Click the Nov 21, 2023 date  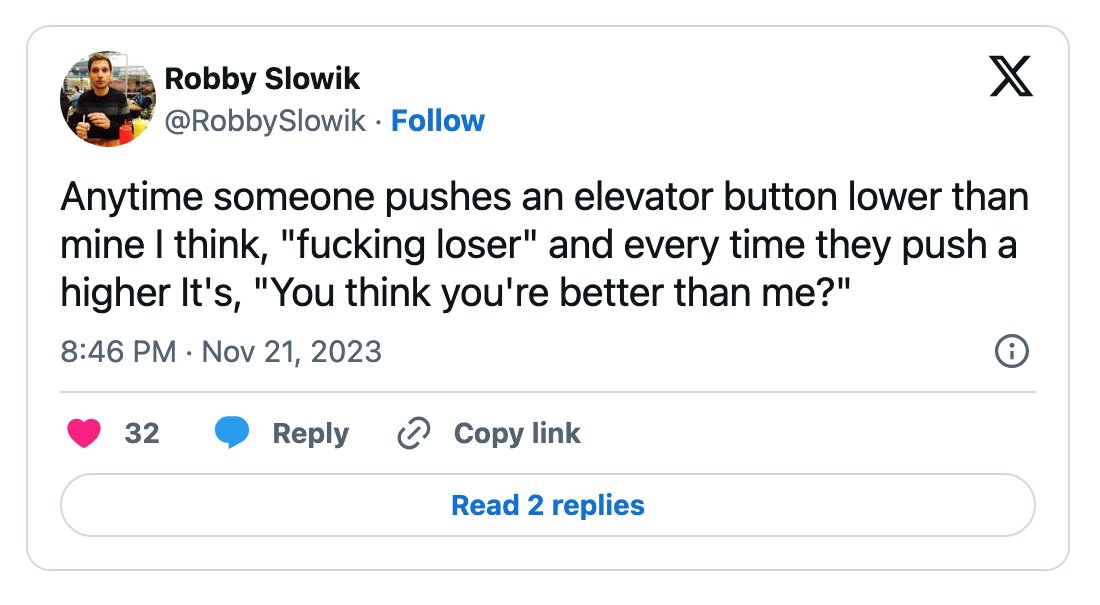tap(292, 352)
